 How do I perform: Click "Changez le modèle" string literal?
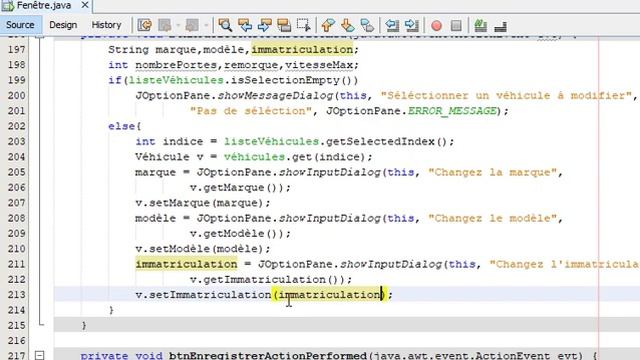492,218
